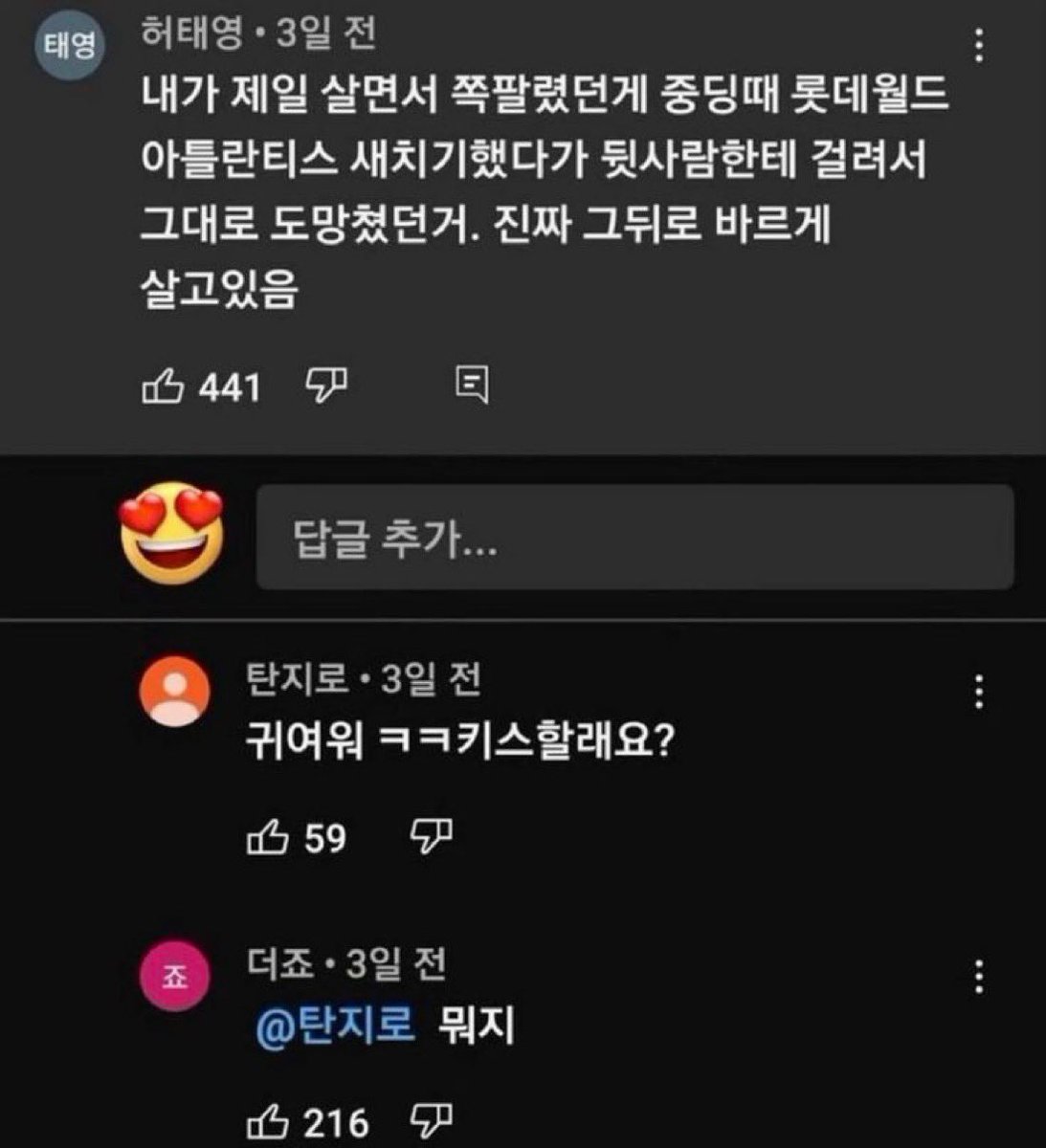Click the heart-eyes emoji avatar
Screen dimensions: 1046x1148
pyautogui.click(x=172, y=536)
